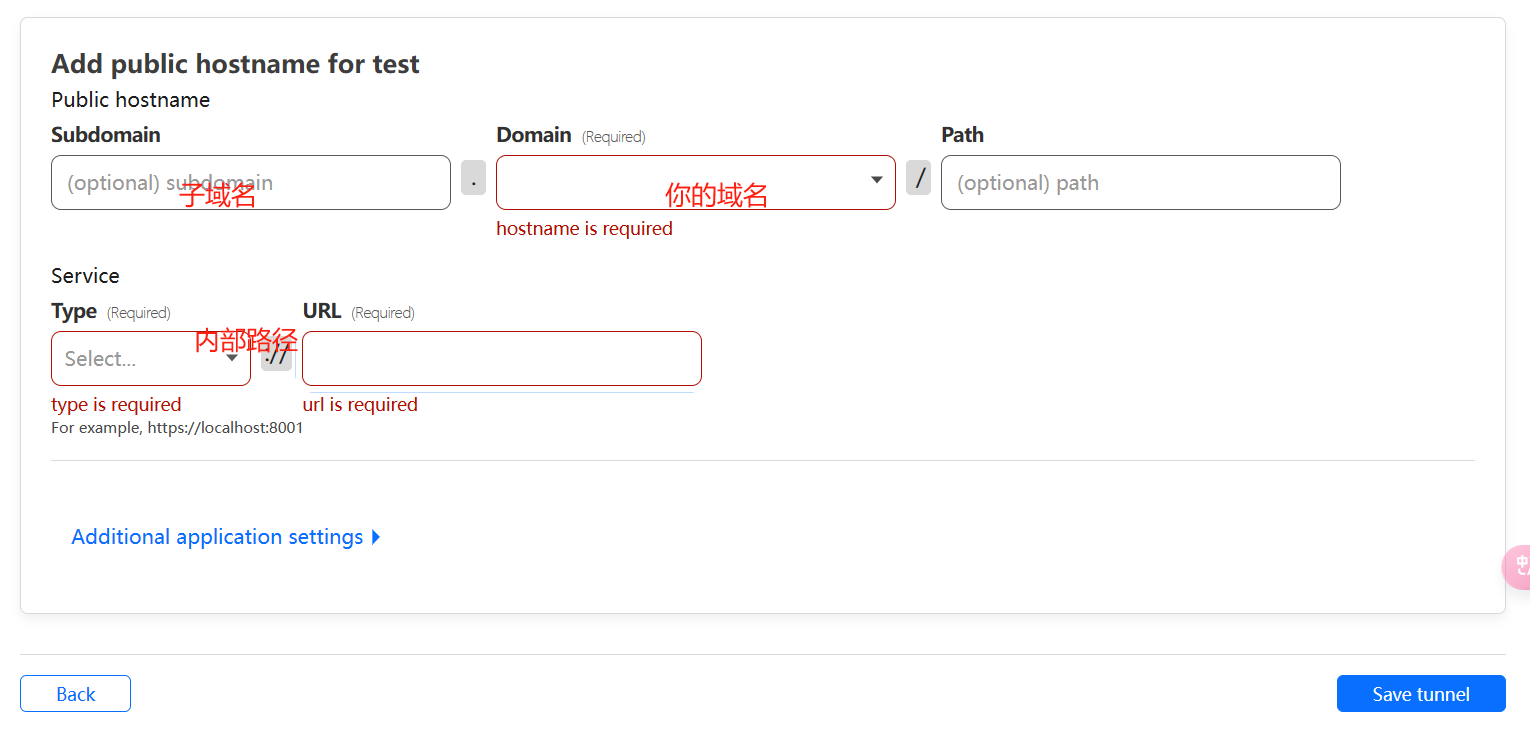
Task: Click the pink floating icon at right edge
Action: [1517, 566]
